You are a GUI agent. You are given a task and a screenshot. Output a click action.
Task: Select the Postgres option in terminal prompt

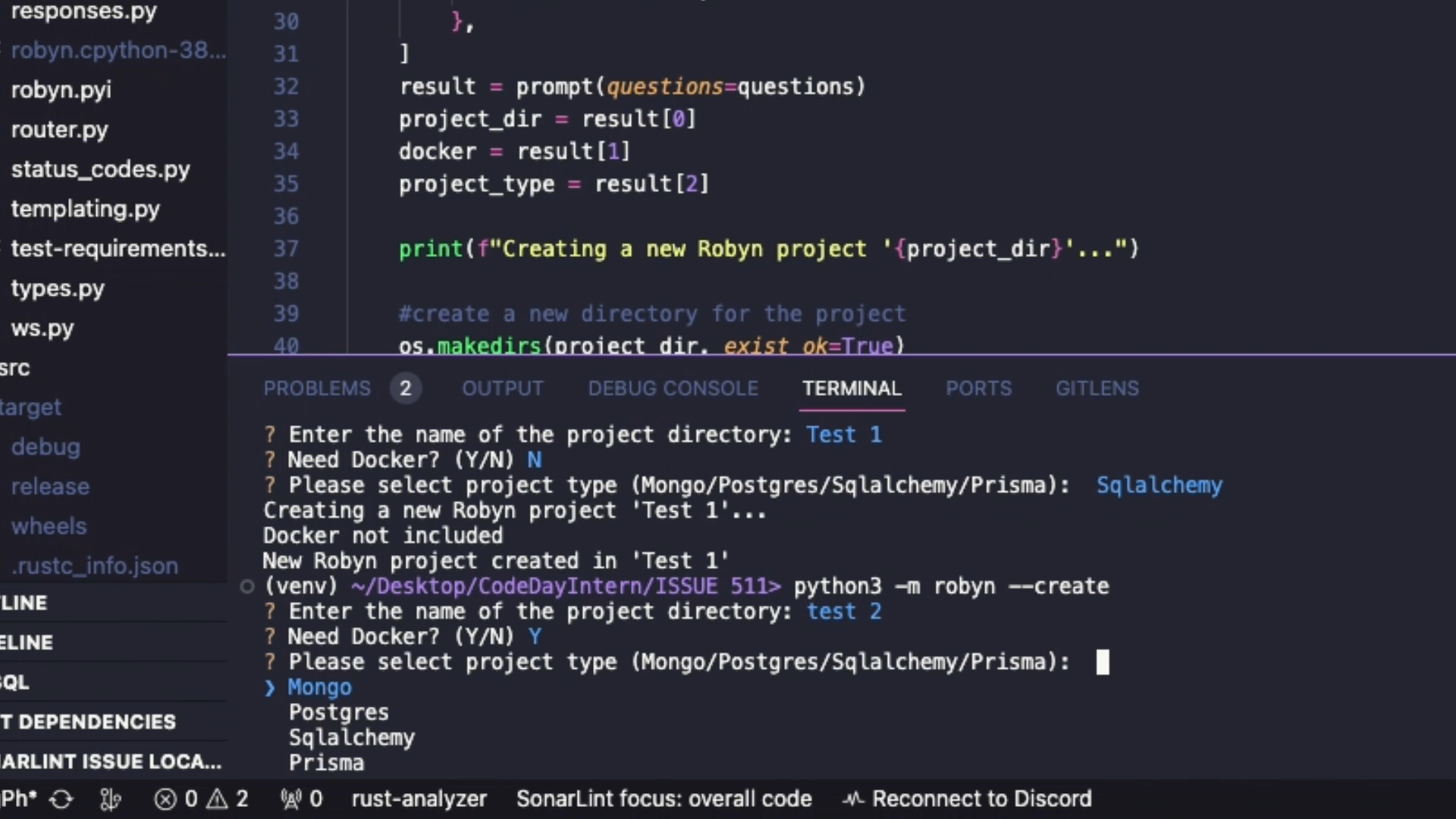click(338, 712)
